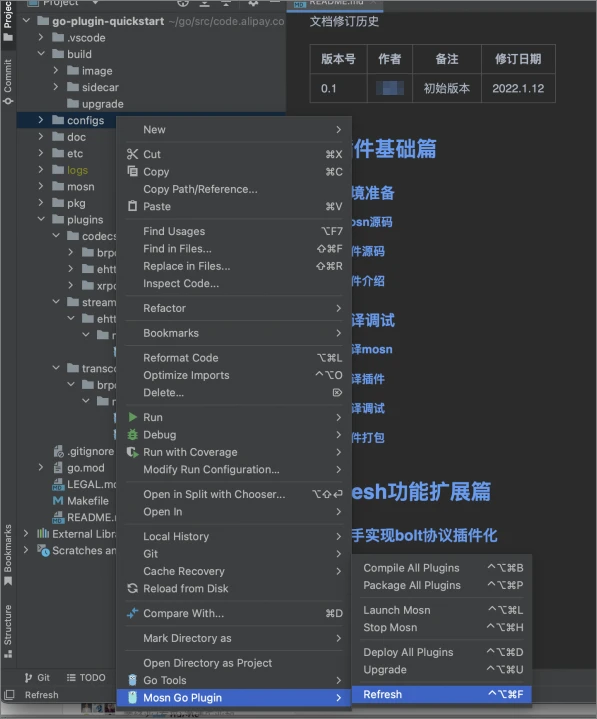Collapse the build folder arrow
597x719 pixels.
(x=41, y=54)
